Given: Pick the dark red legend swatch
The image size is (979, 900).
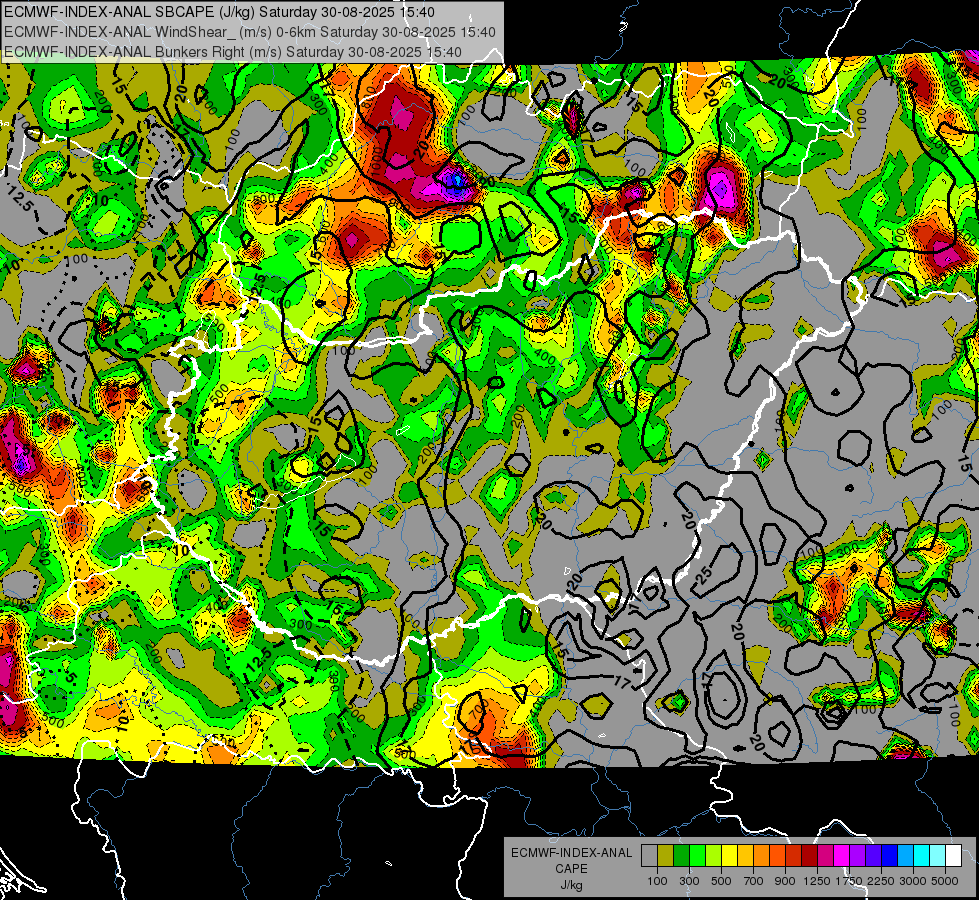Looking at the screenshot, I should [x=809, y=856].
